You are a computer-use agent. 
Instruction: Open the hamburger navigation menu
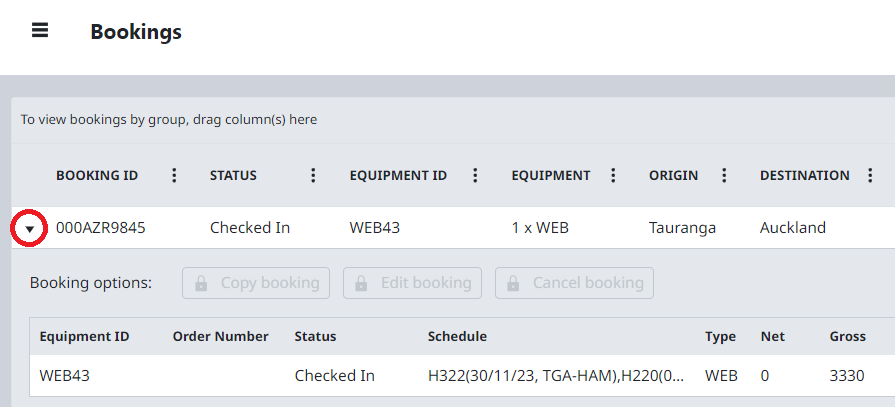pos(40,30)
